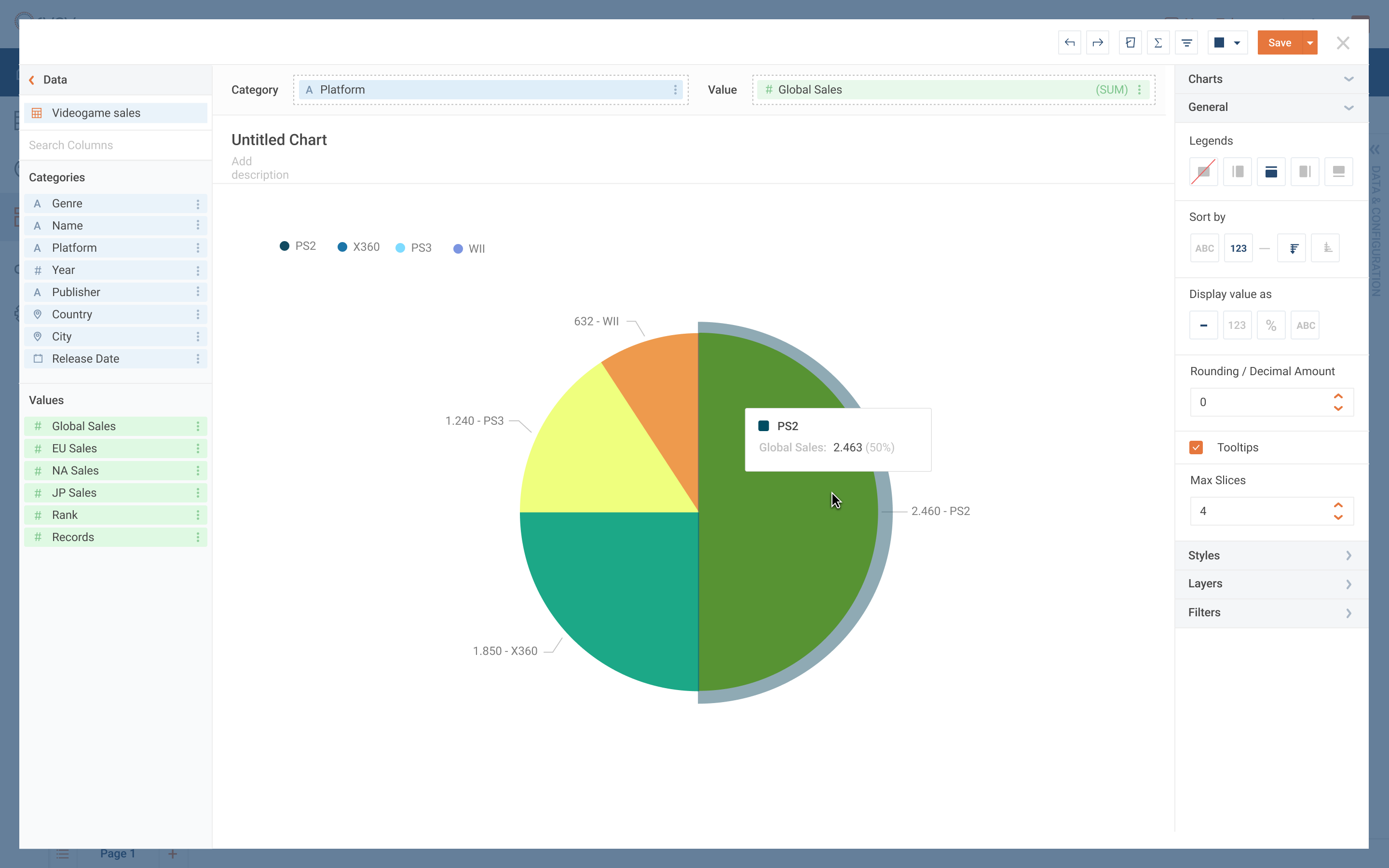Screen dimensions: 1389x868
Task: Click the sigma summation icon
Action: tap(1156, 42)
